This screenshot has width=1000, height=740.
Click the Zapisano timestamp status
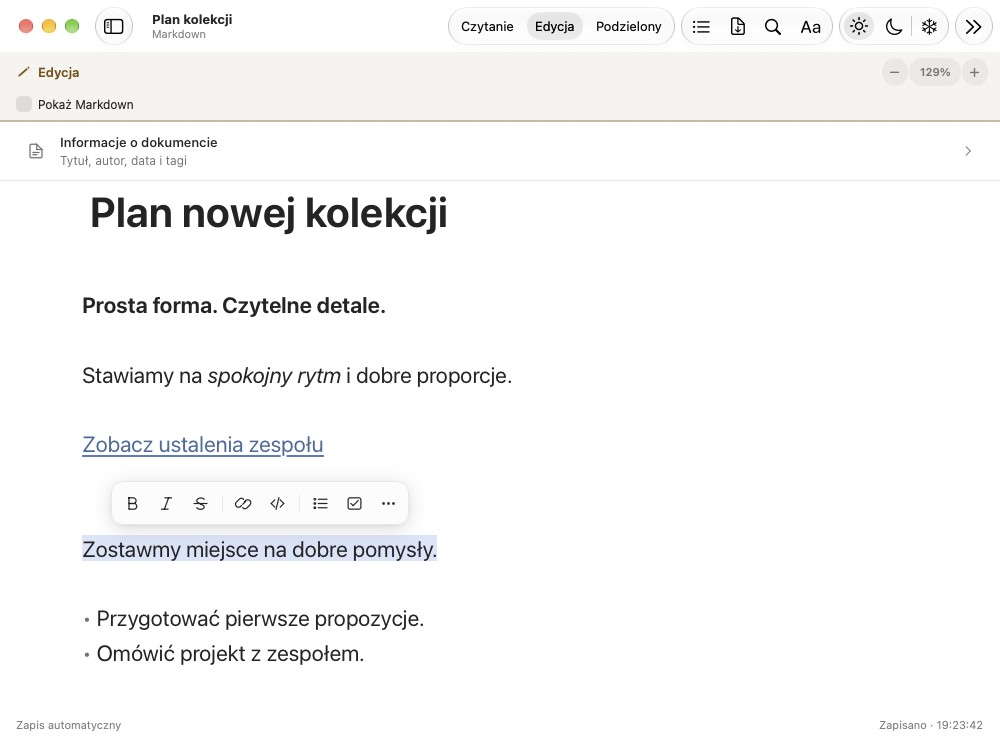point(930,725)
